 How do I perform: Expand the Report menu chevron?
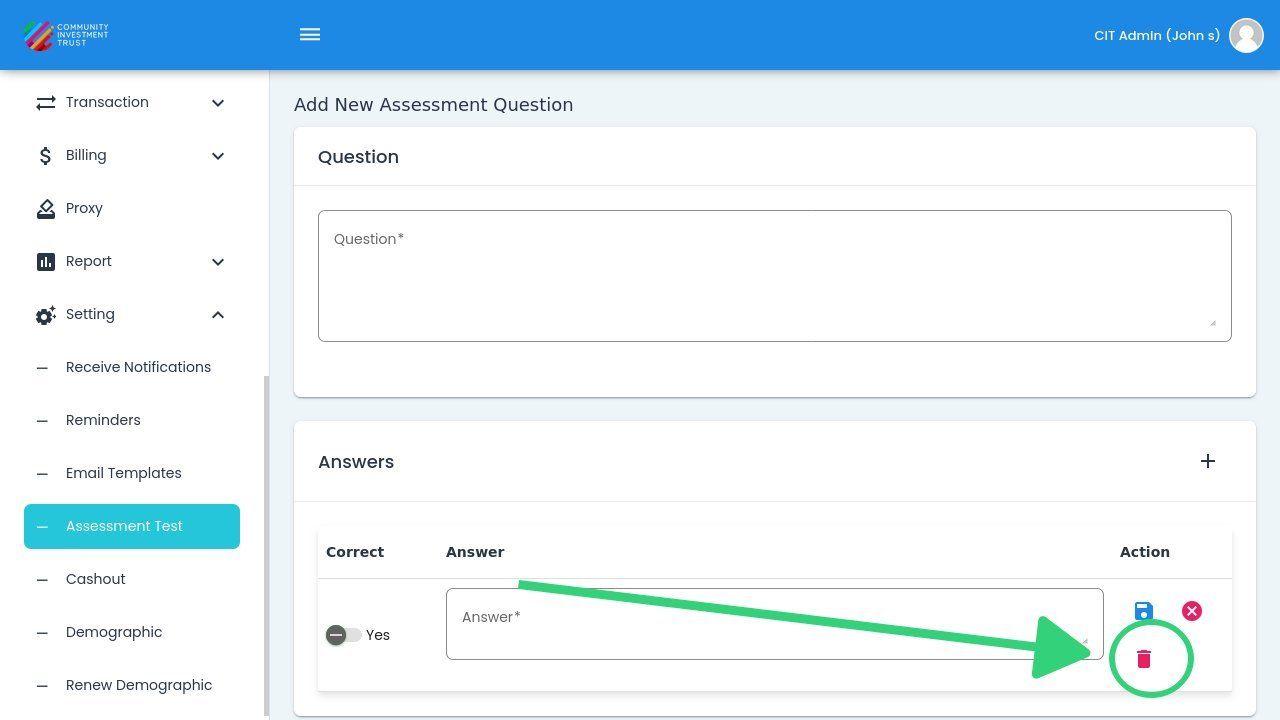tap(218, 262)
